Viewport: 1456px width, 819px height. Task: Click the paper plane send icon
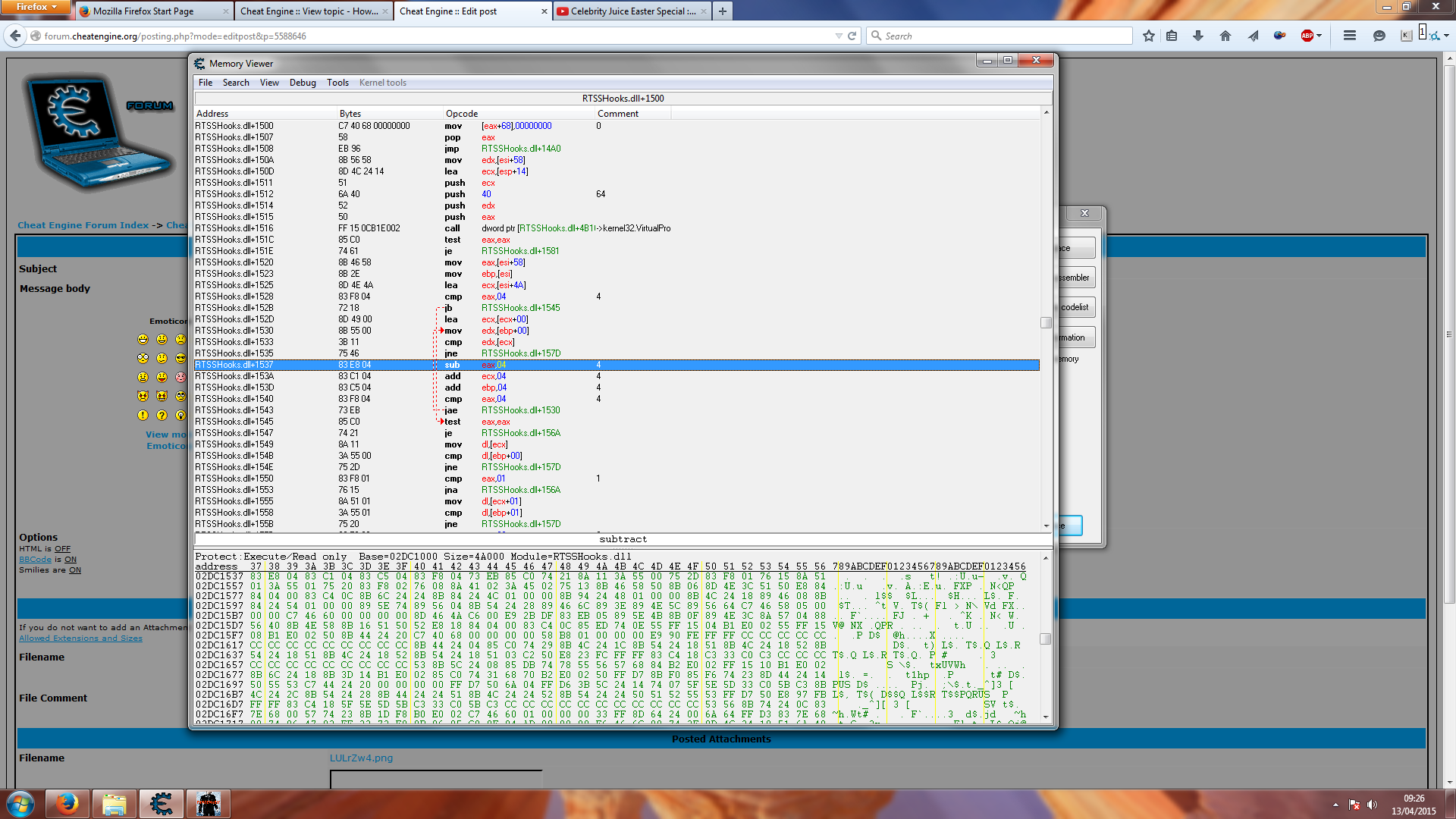pyautogui.click(x=1253, y=36)
